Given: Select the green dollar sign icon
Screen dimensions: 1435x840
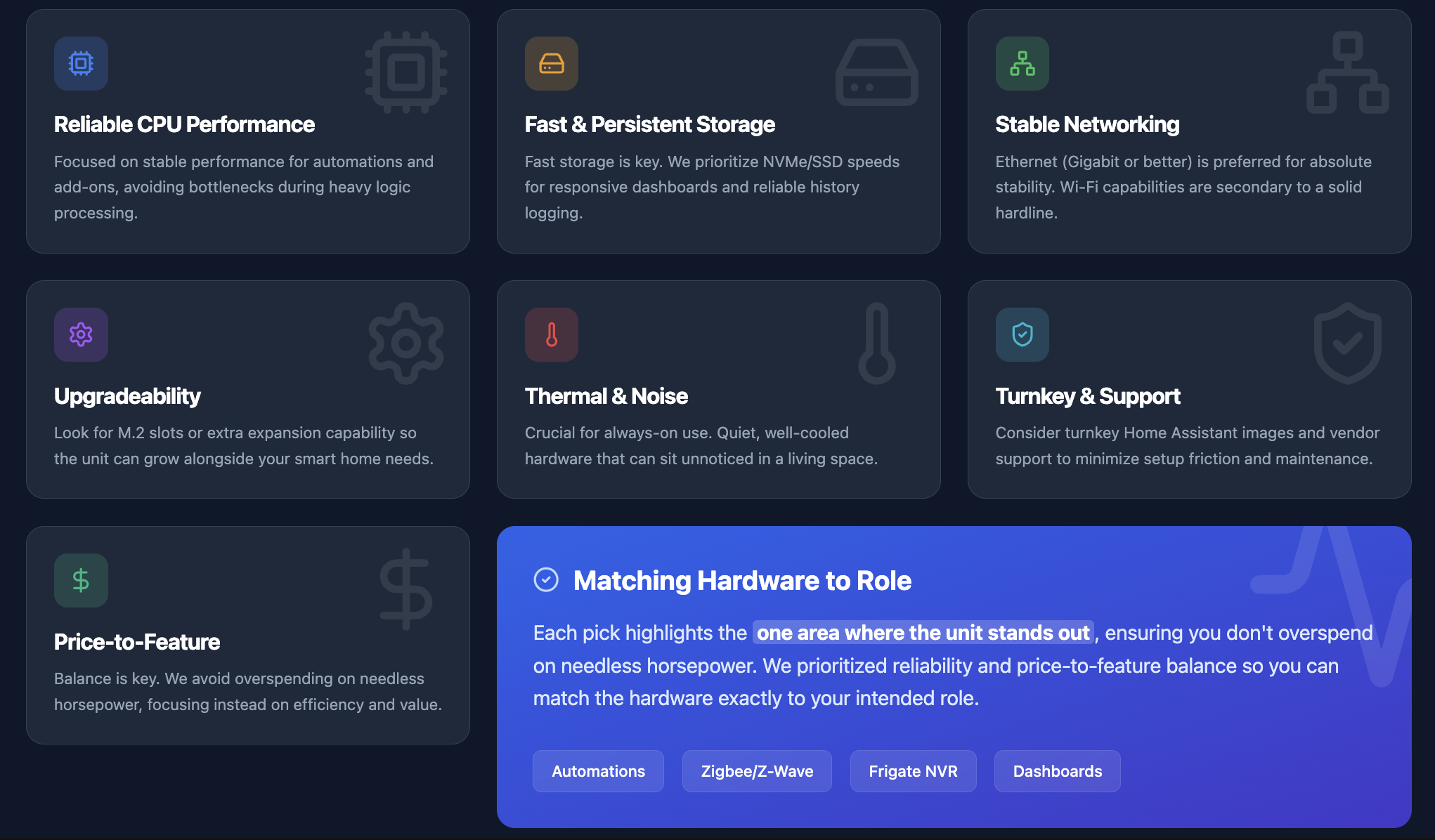Looking at the screenshot, I should 81,580.
